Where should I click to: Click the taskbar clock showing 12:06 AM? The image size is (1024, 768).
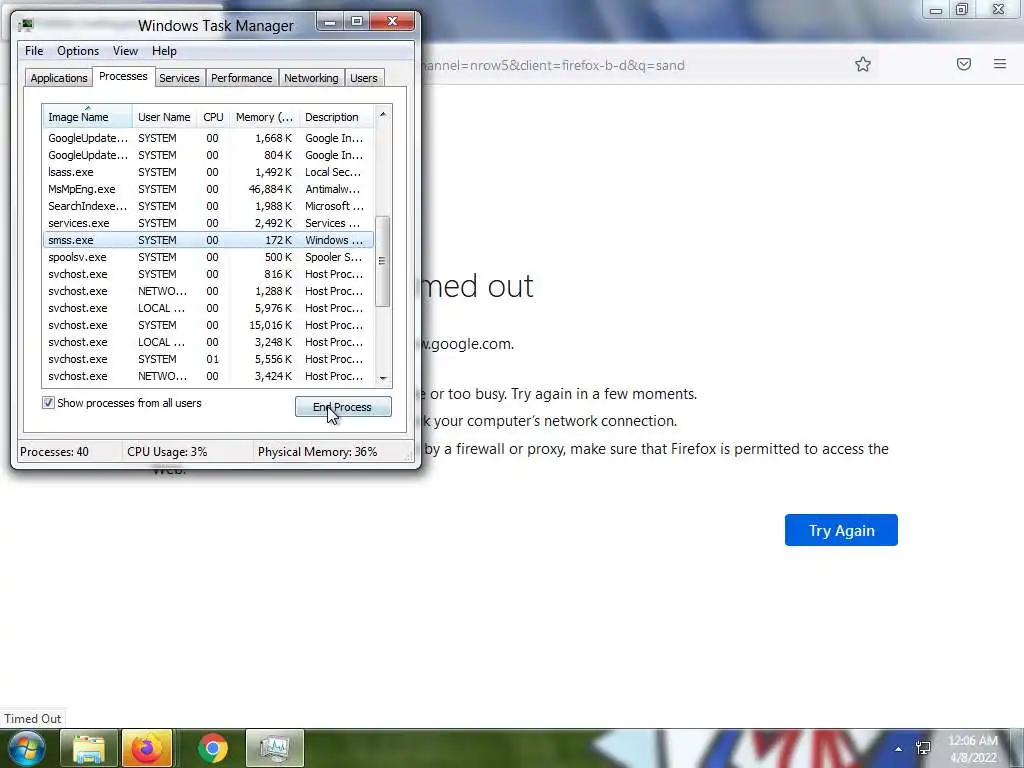[x=973, y=748]
